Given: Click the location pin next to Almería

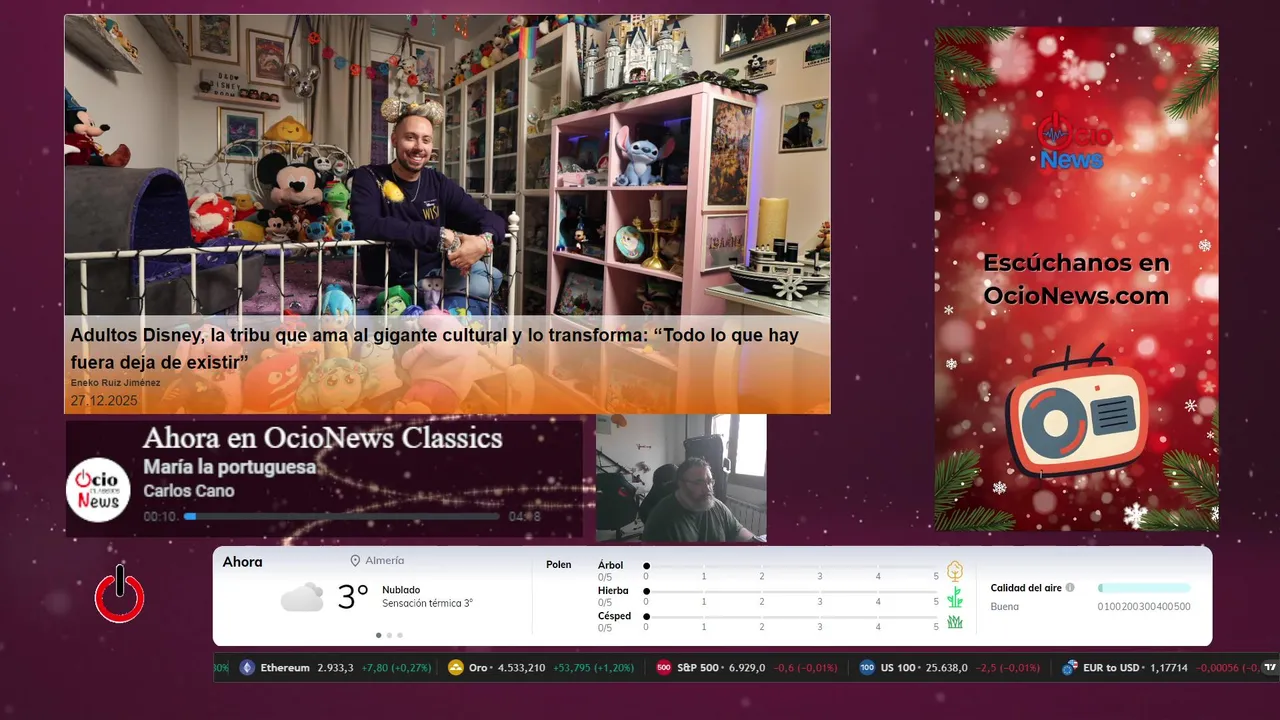Looking at the screenshot, I should coord(355,561).
